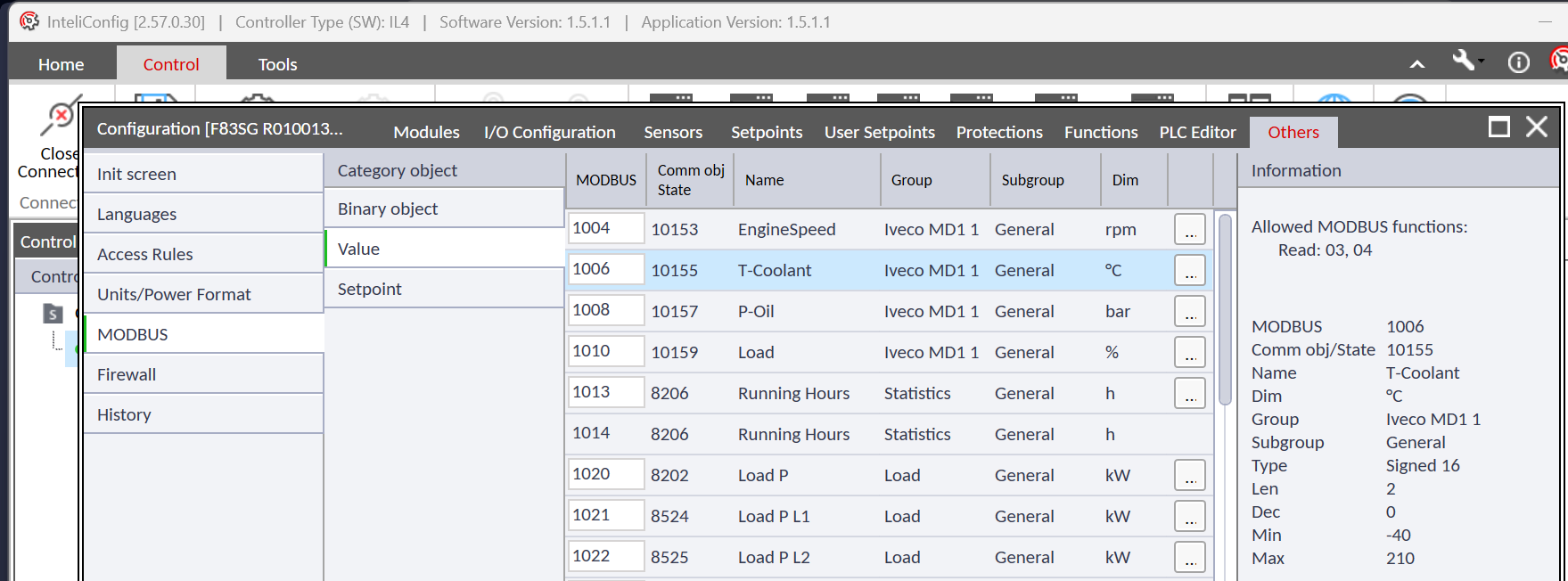Viewport: 1568px width, 581px height.
Task: Select Firewall in the left list
Action: [x=127, y=375]
